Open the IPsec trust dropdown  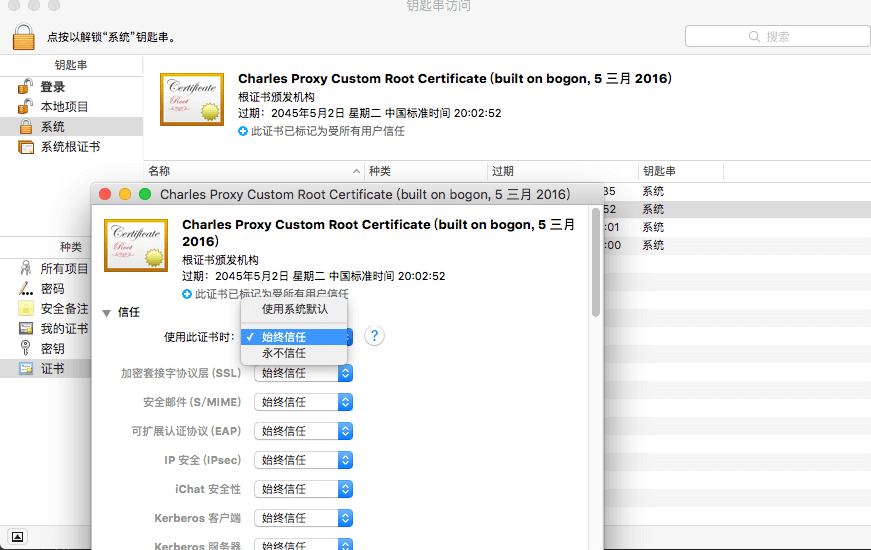(303, 460)
